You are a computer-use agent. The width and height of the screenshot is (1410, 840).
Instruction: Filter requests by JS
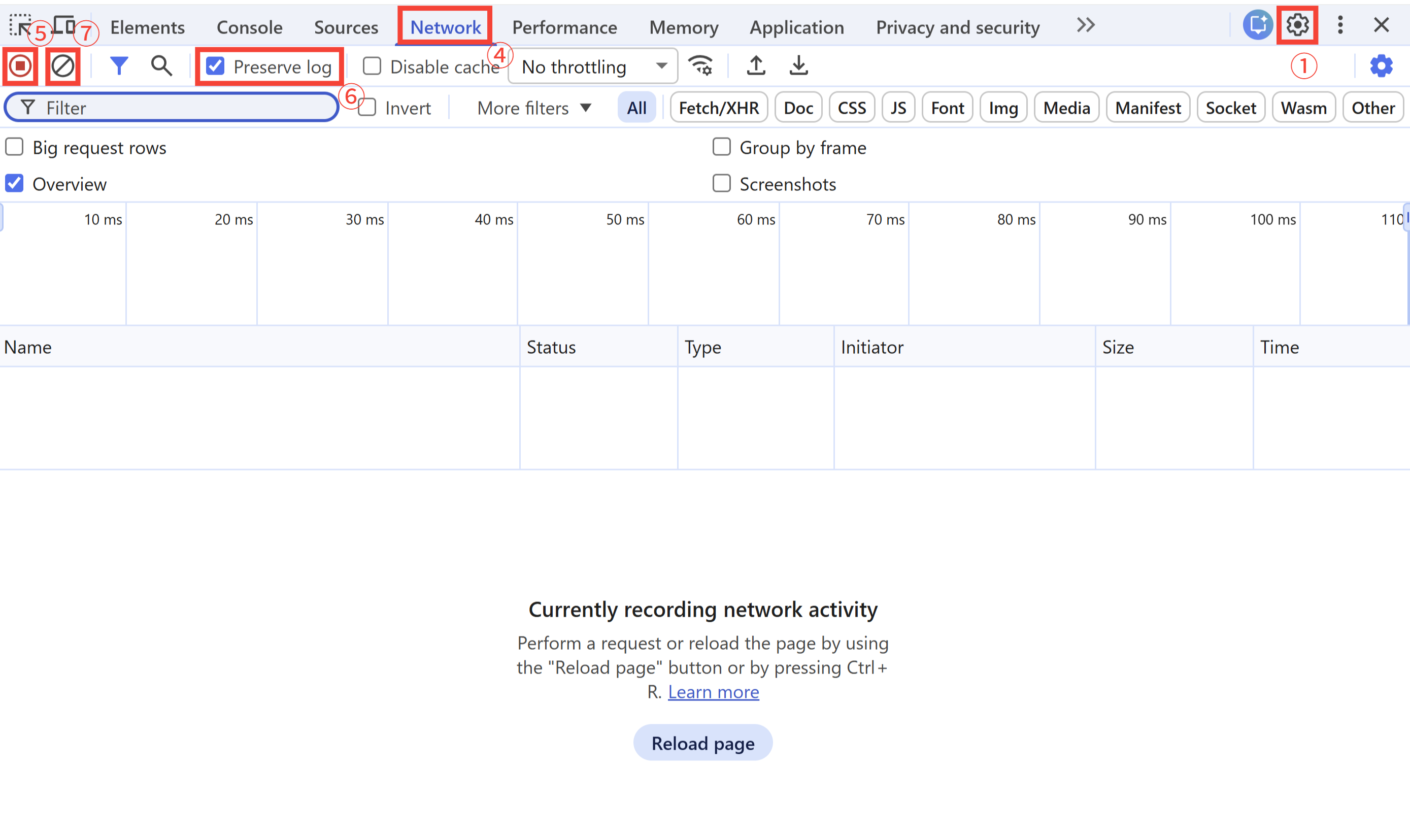point(898,108)
